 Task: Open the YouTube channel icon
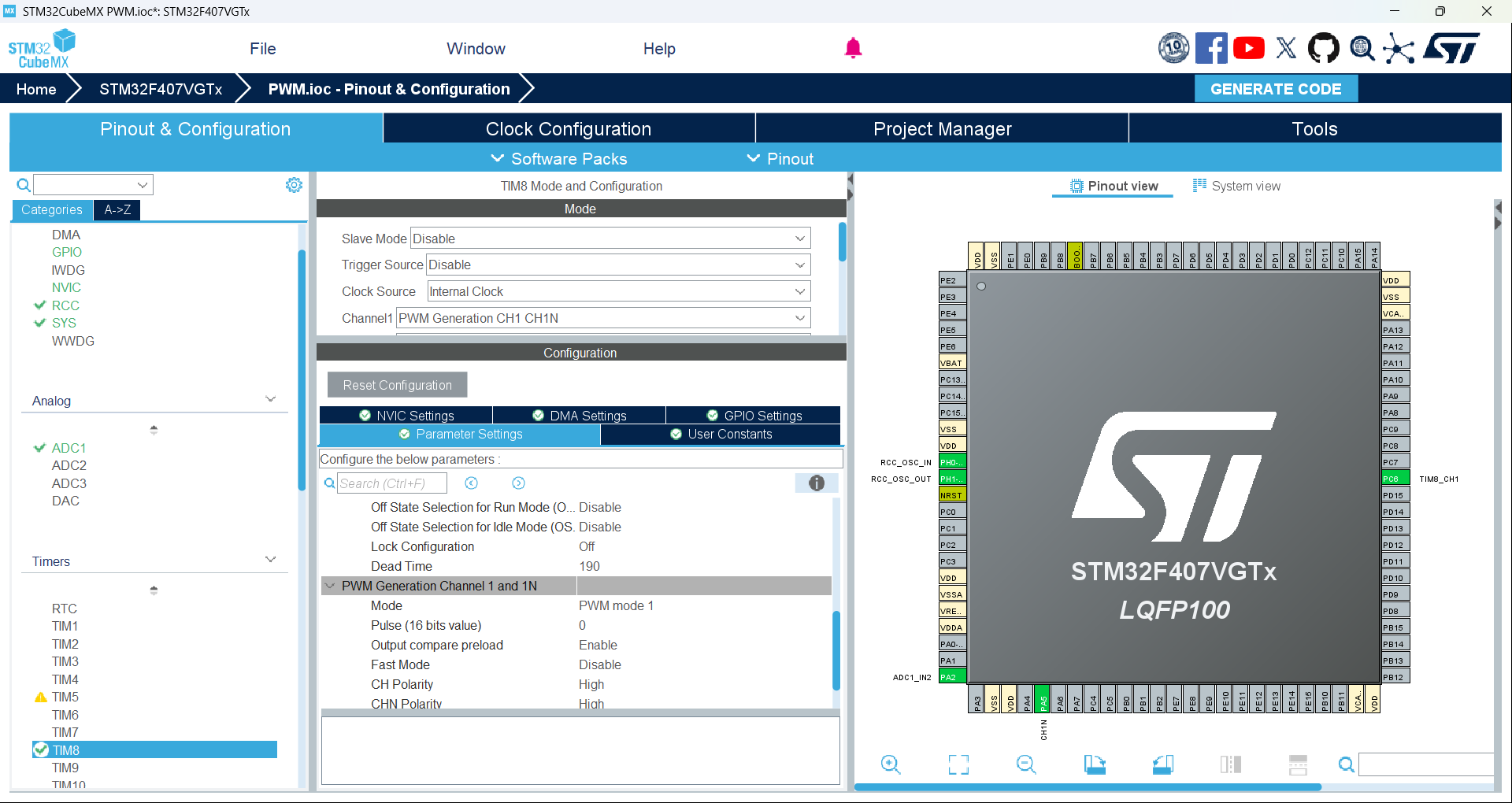[1248, 48]
